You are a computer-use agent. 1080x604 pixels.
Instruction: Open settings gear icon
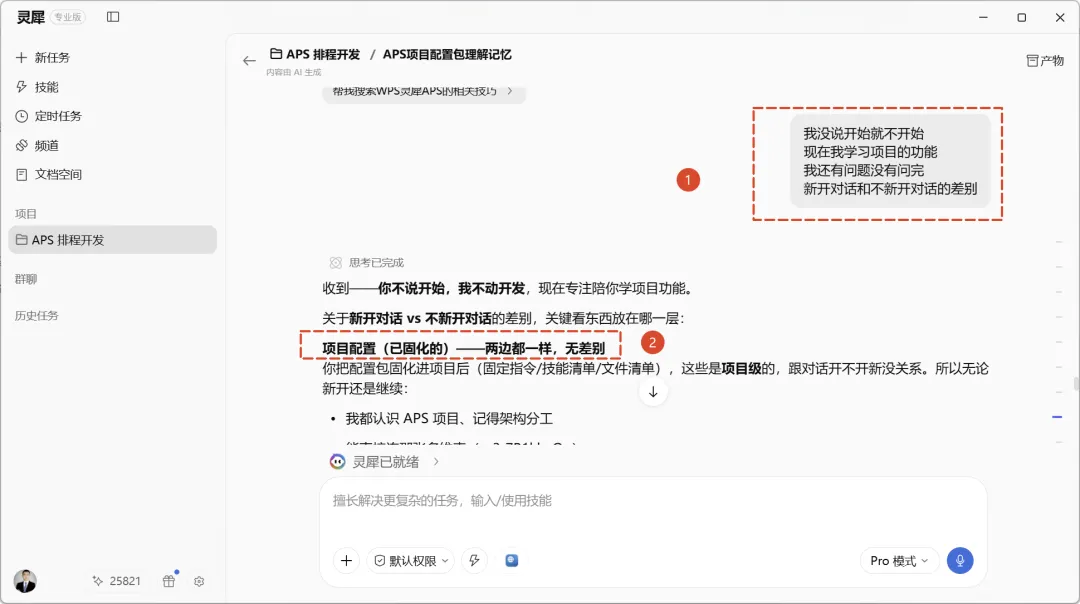click(x=199, y=581)
